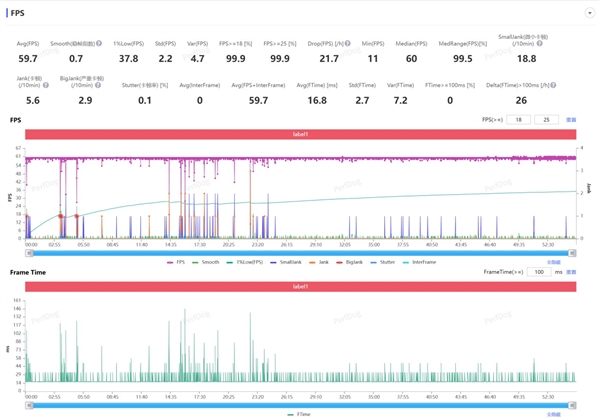Screen dimensions: 600x419
Task: Click the red label1 bar above FPS chart
Action: (301, 134)
